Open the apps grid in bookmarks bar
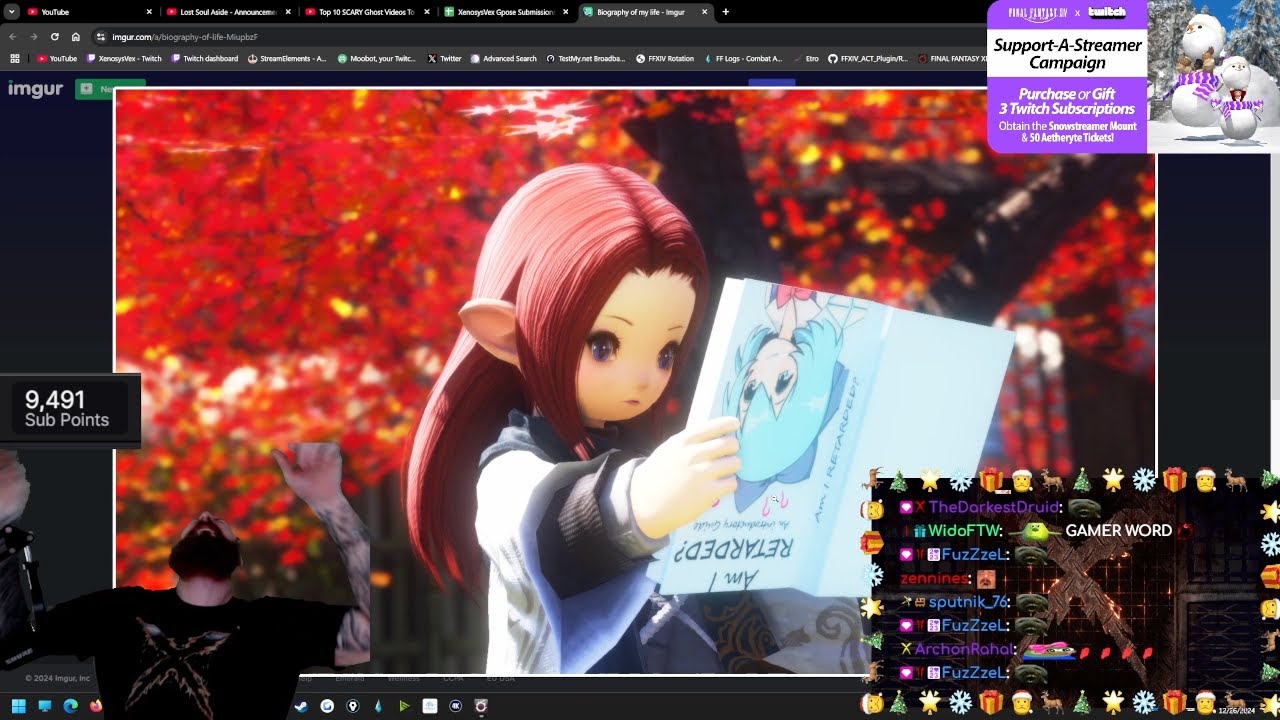The image size is (1280, 720). [x=14, y=59]
